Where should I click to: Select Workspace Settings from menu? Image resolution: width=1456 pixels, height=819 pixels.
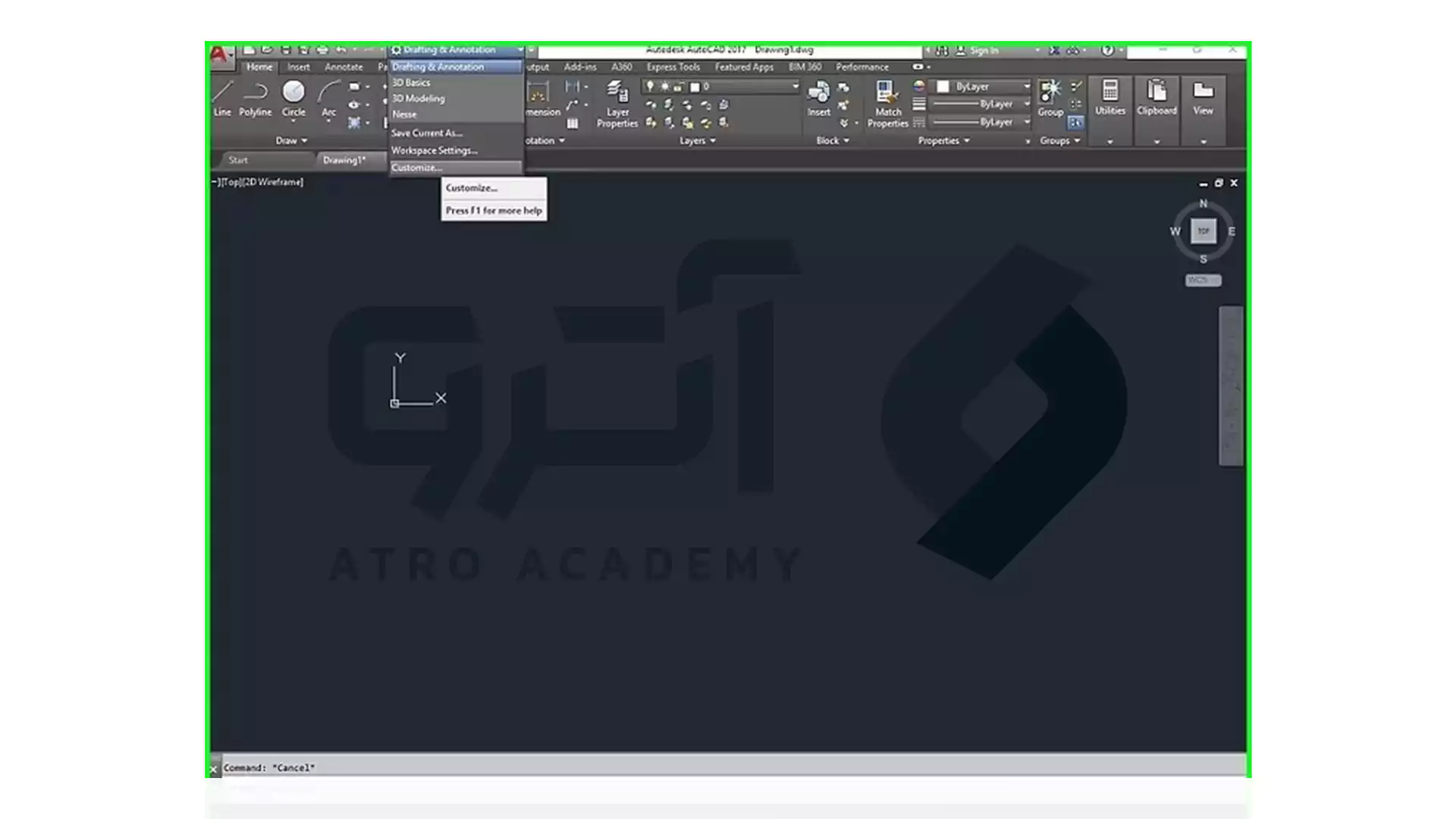coord(434,149)
